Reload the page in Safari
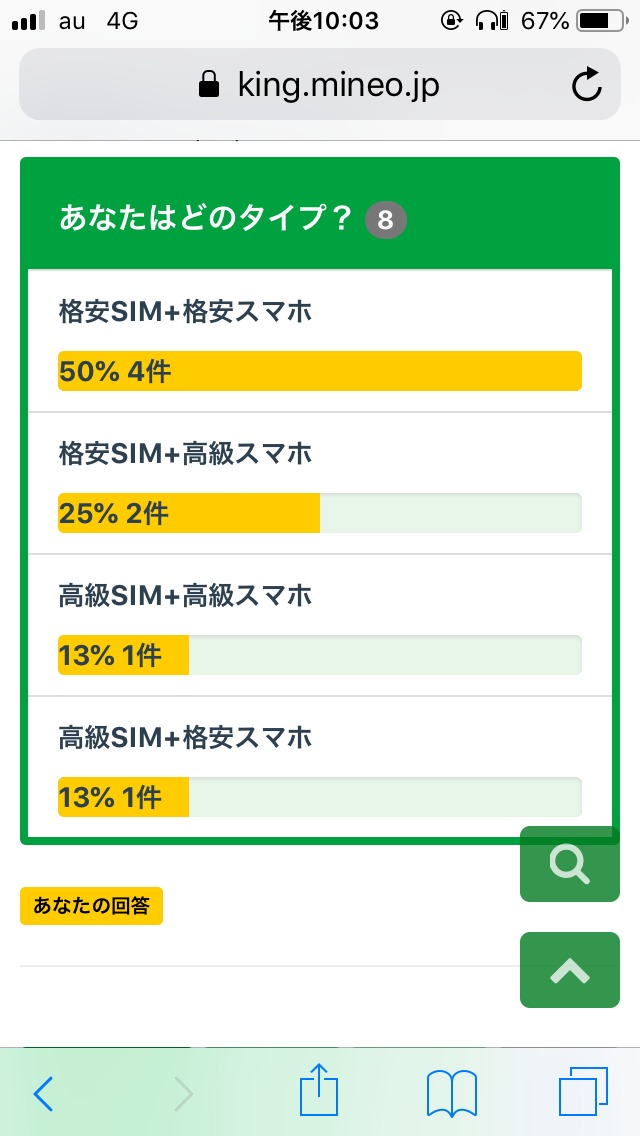 587,86
